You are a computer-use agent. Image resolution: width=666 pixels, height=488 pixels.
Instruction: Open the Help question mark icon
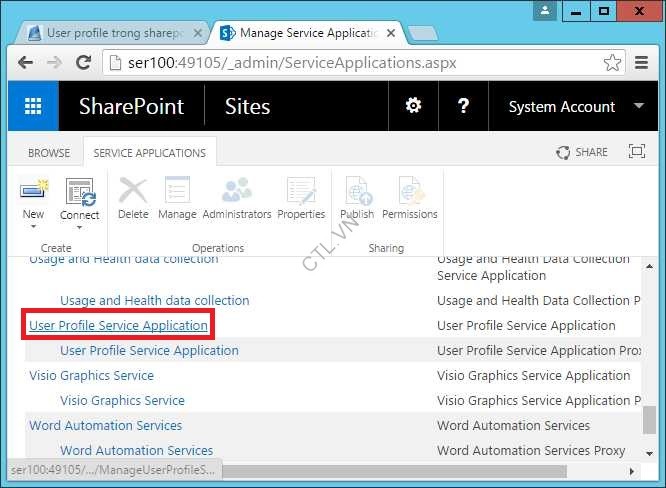[x=462, y=107]
